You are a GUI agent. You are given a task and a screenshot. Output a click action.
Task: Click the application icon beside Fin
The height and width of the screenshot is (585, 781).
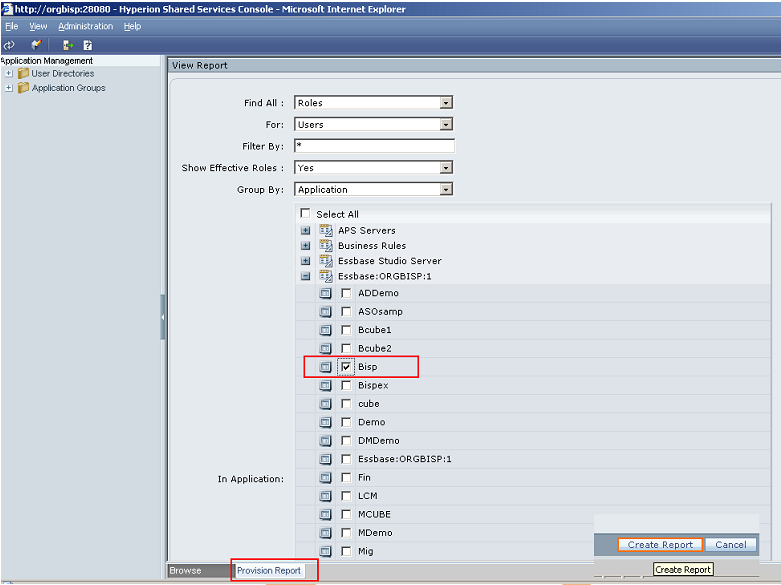point(325,477)
